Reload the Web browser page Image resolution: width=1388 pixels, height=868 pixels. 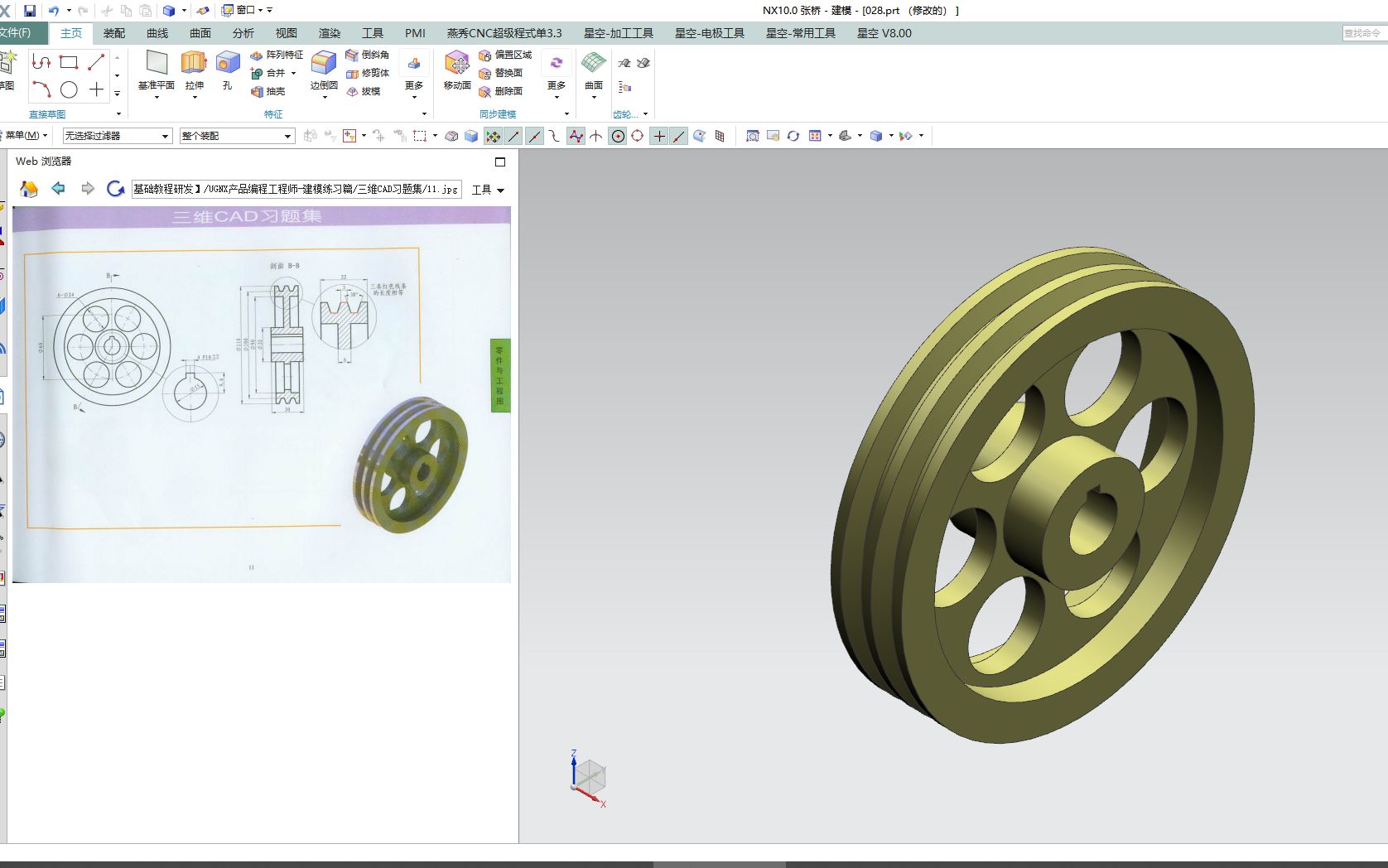pyautogui.click(x=115, y=189)
